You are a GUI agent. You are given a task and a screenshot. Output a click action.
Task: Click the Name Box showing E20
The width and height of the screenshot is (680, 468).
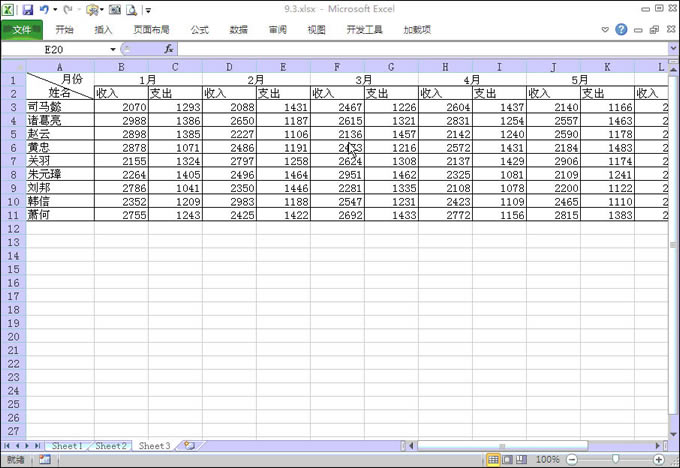(x=54, y=49)
